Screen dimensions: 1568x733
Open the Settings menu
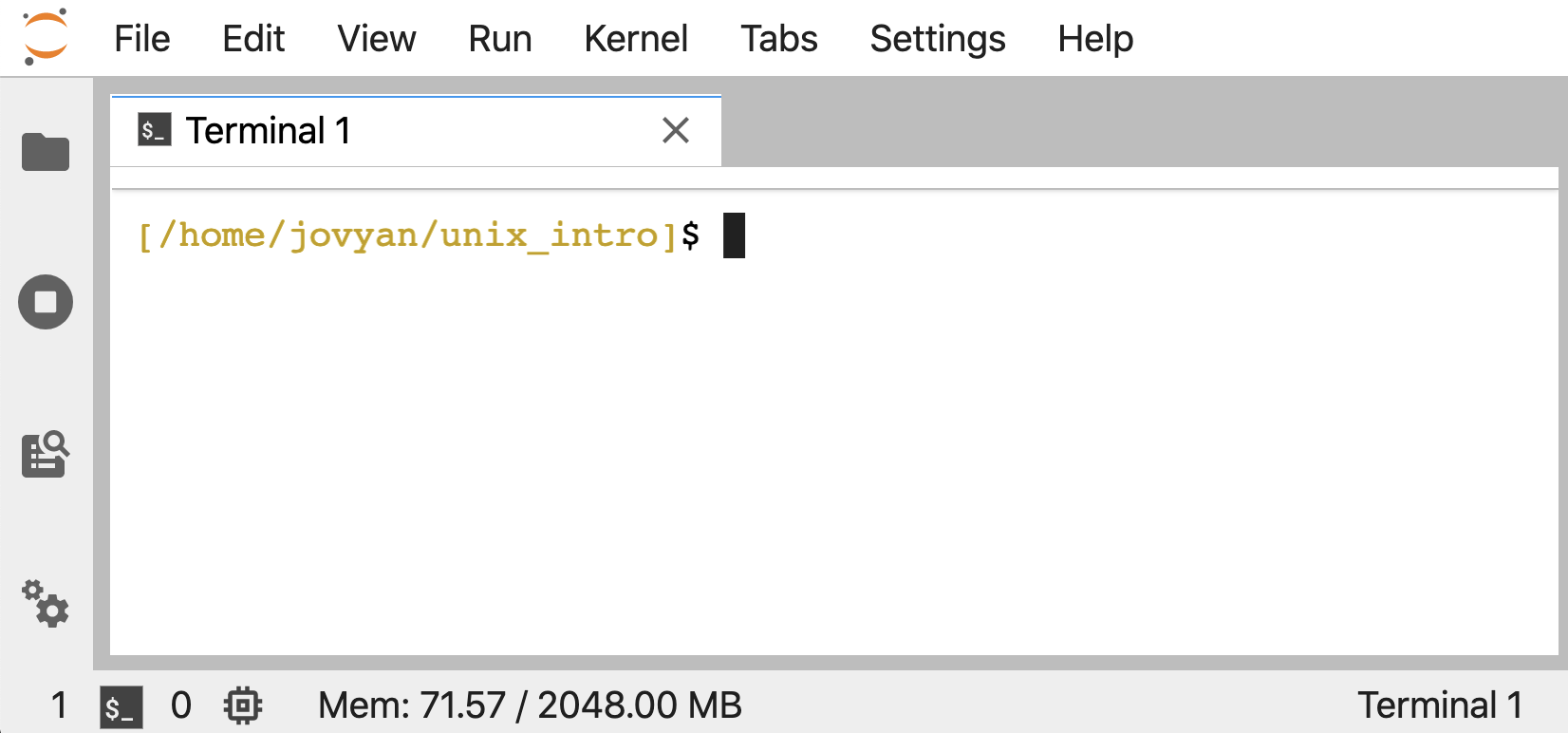pos(938,39)
